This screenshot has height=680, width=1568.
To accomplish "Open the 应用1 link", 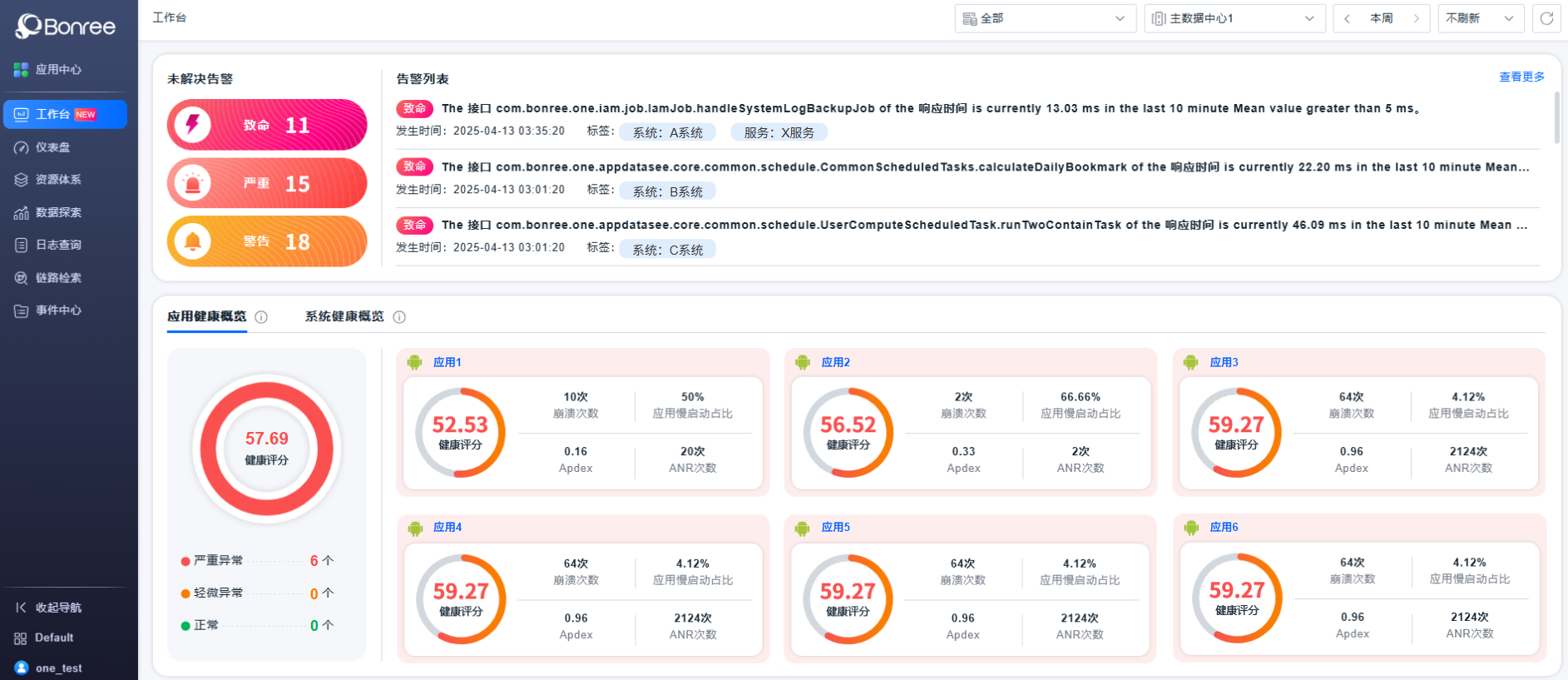I will pos(447,362).
